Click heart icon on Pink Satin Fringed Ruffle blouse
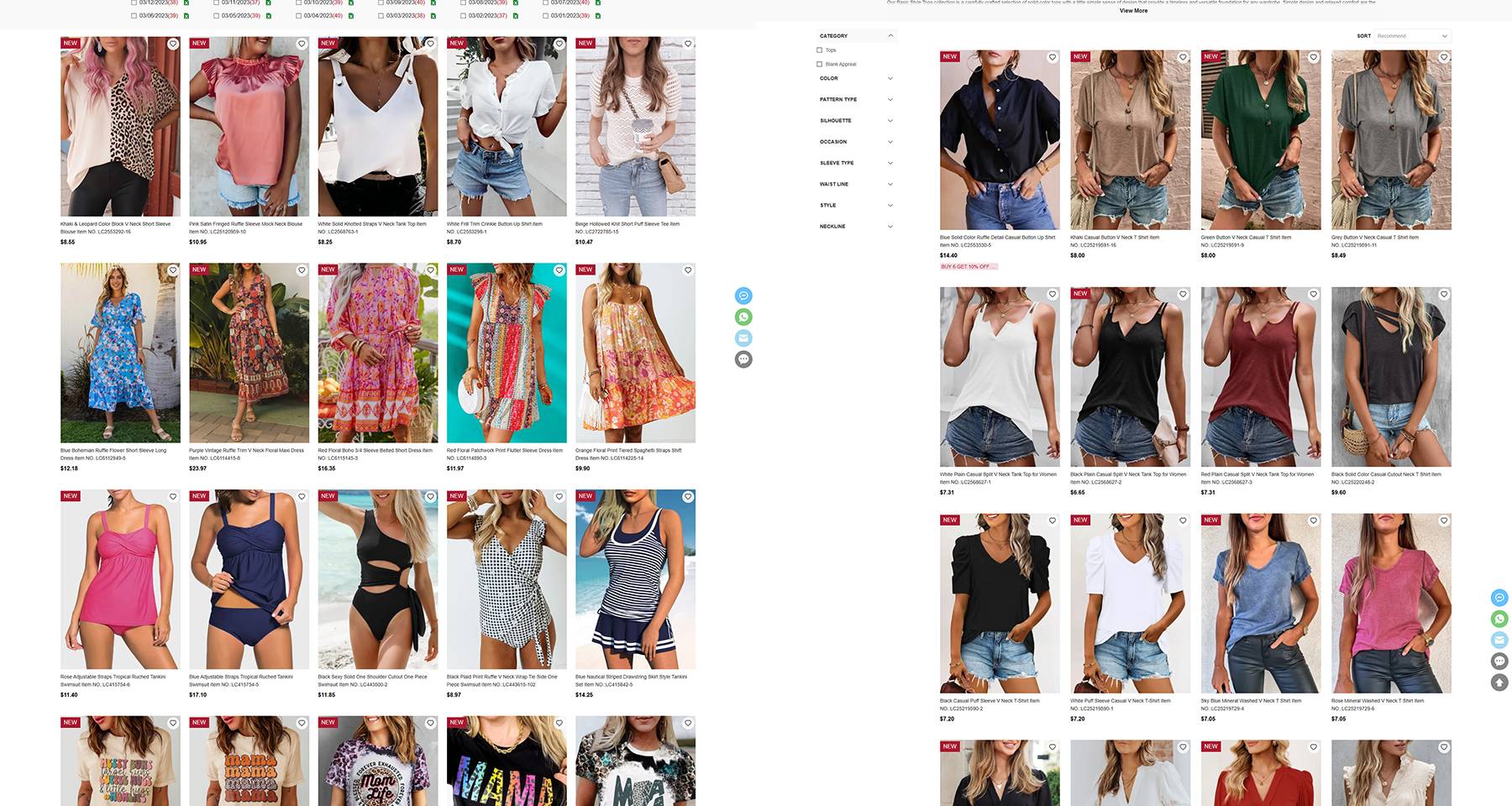The image size is (1512, 806). tap(302, 44)
